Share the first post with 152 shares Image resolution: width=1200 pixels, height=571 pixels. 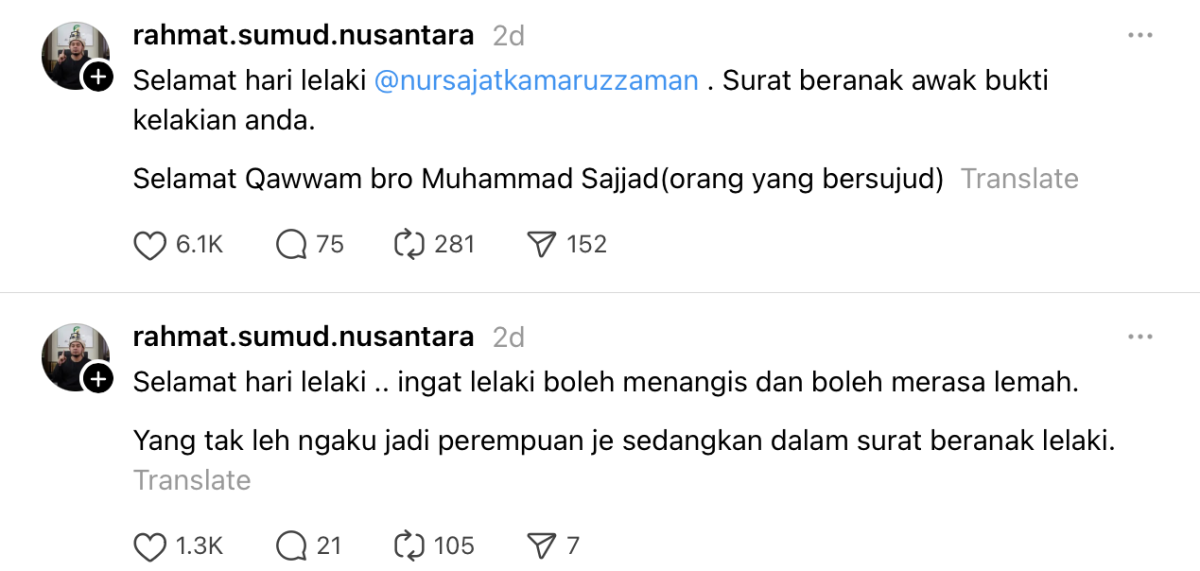541,245
